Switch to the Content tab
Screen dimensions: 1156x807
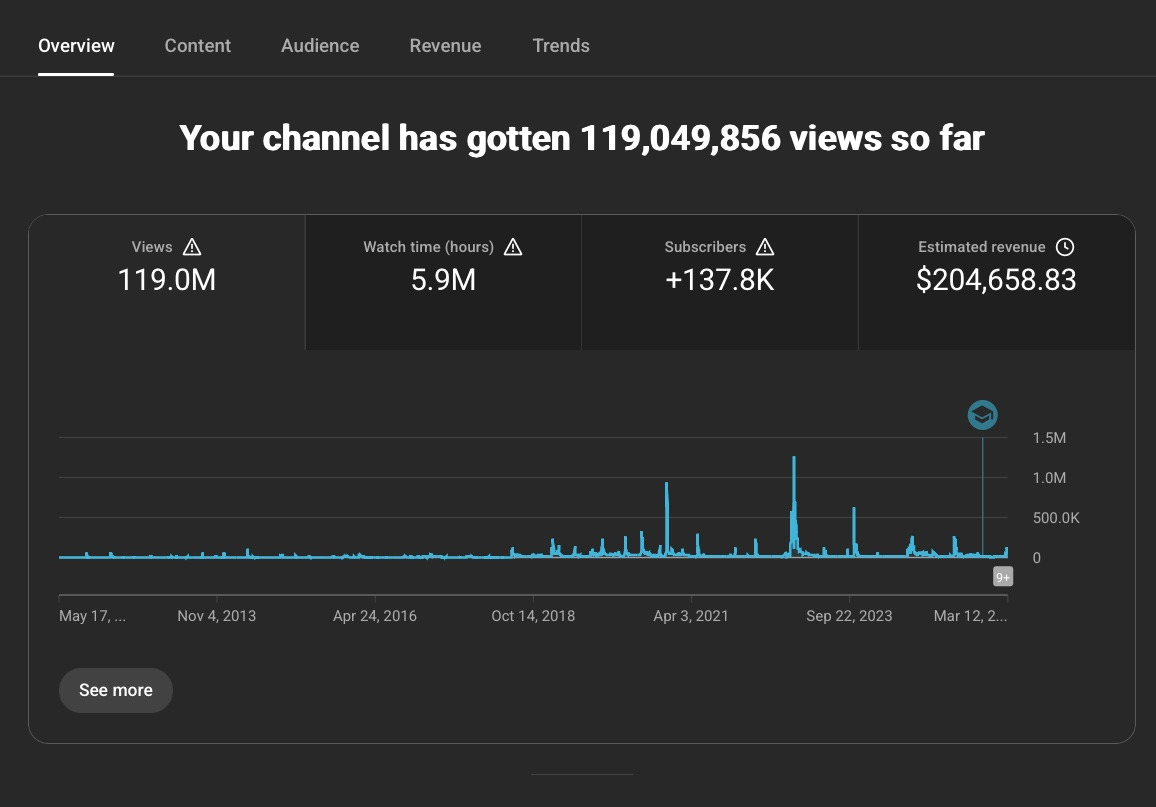coord(197,46)
